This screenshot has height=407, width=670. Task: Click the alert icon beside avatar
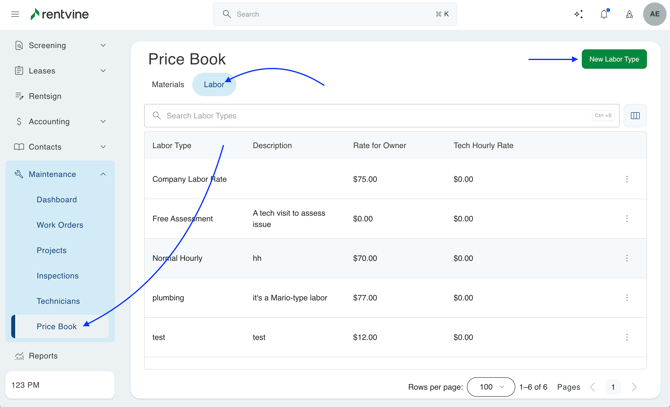(x=629, y=14)
